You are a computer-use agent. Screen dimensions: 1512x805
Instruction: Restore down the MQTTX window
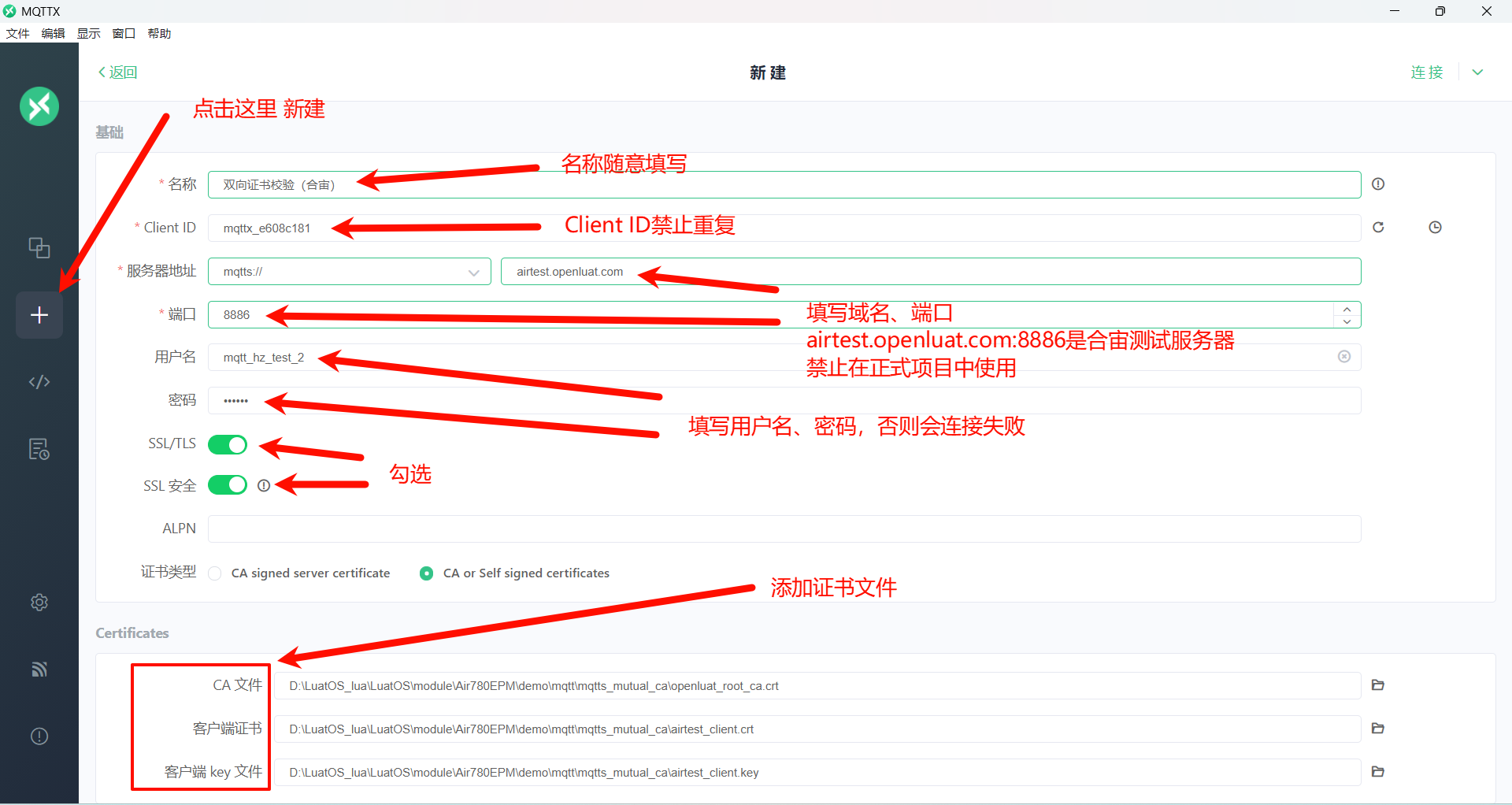click(1440, 11)
